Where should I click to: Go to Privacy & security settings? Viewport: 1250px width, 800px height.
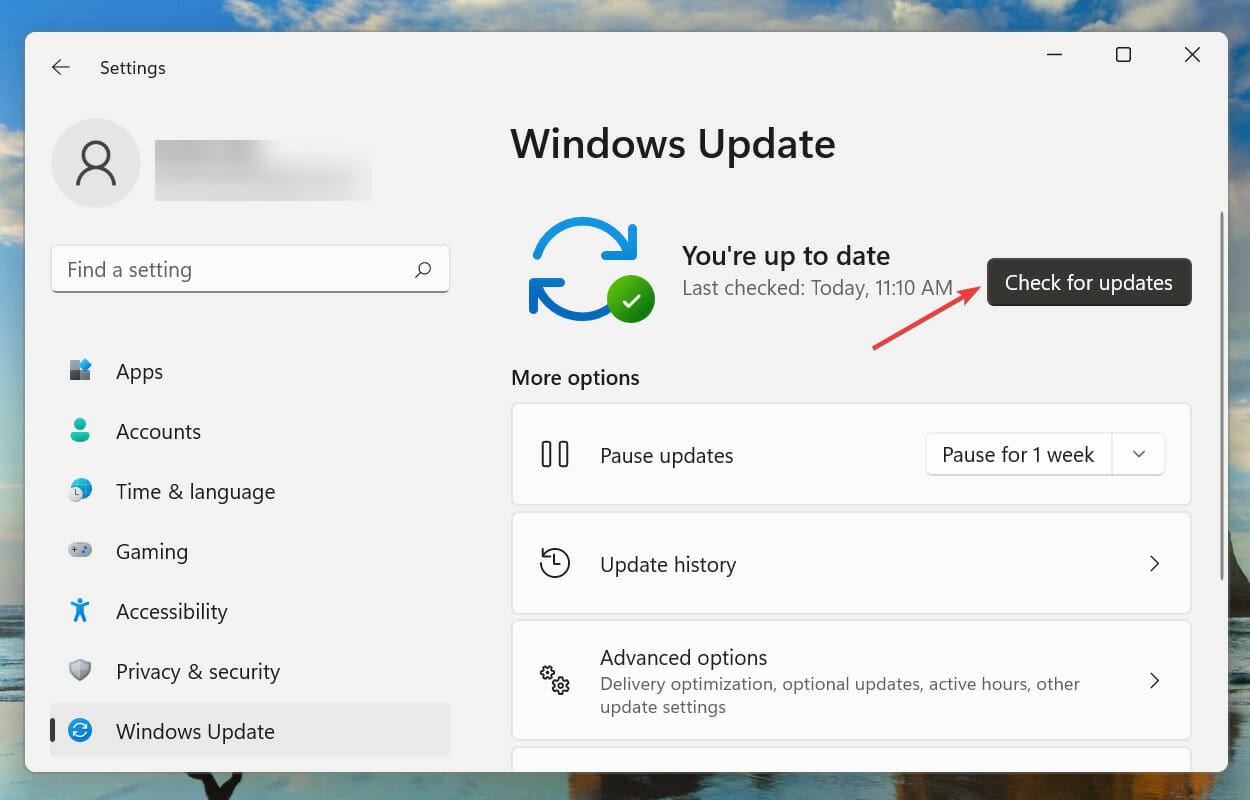coord(250,671)
